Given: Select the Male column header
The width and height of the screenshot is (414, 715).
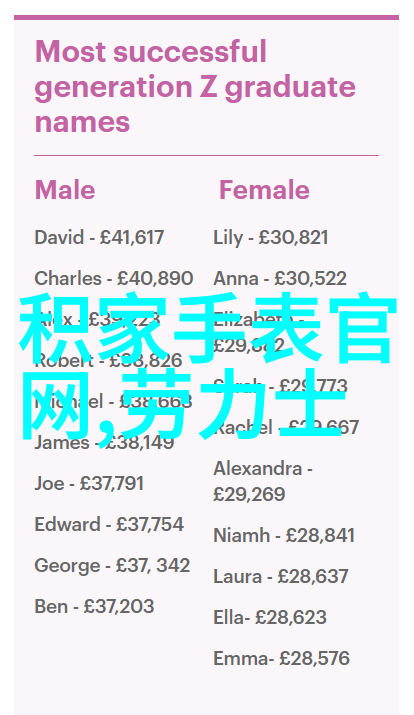Looking at the screenshot, I should pyautogui.click(x=65, y=190).
